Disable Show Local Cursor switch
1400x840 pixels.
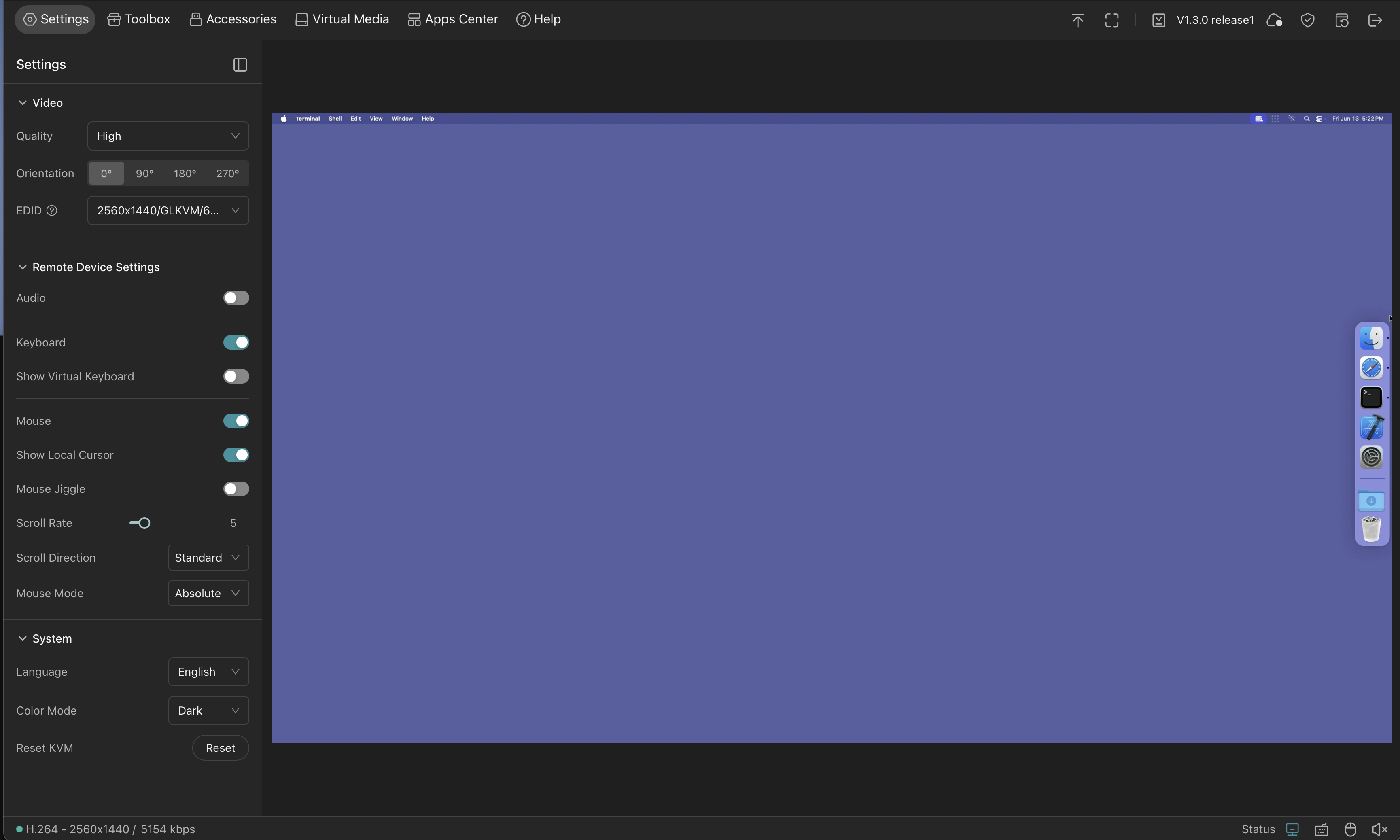235,454
